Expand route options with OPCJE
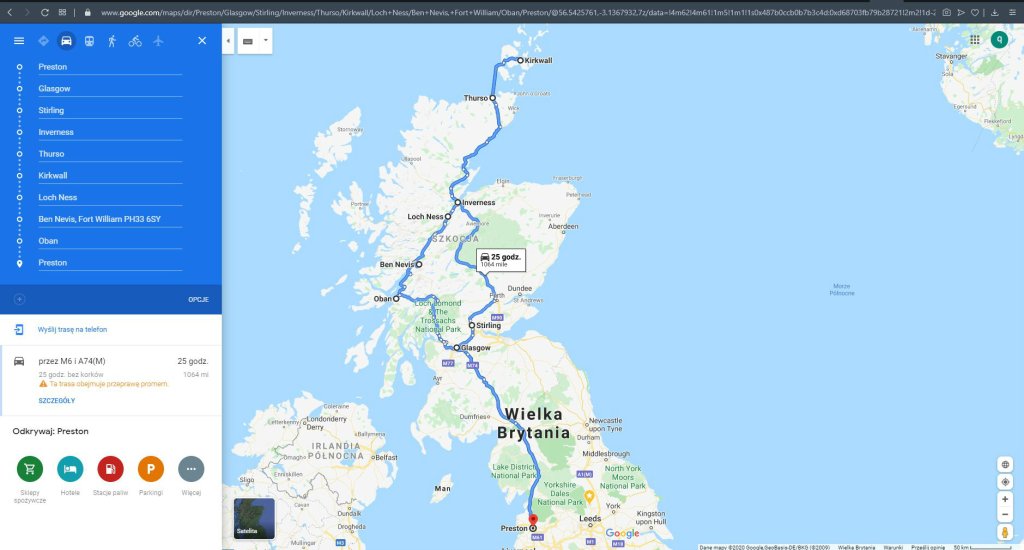1024x550 pixels. point(199,299)
